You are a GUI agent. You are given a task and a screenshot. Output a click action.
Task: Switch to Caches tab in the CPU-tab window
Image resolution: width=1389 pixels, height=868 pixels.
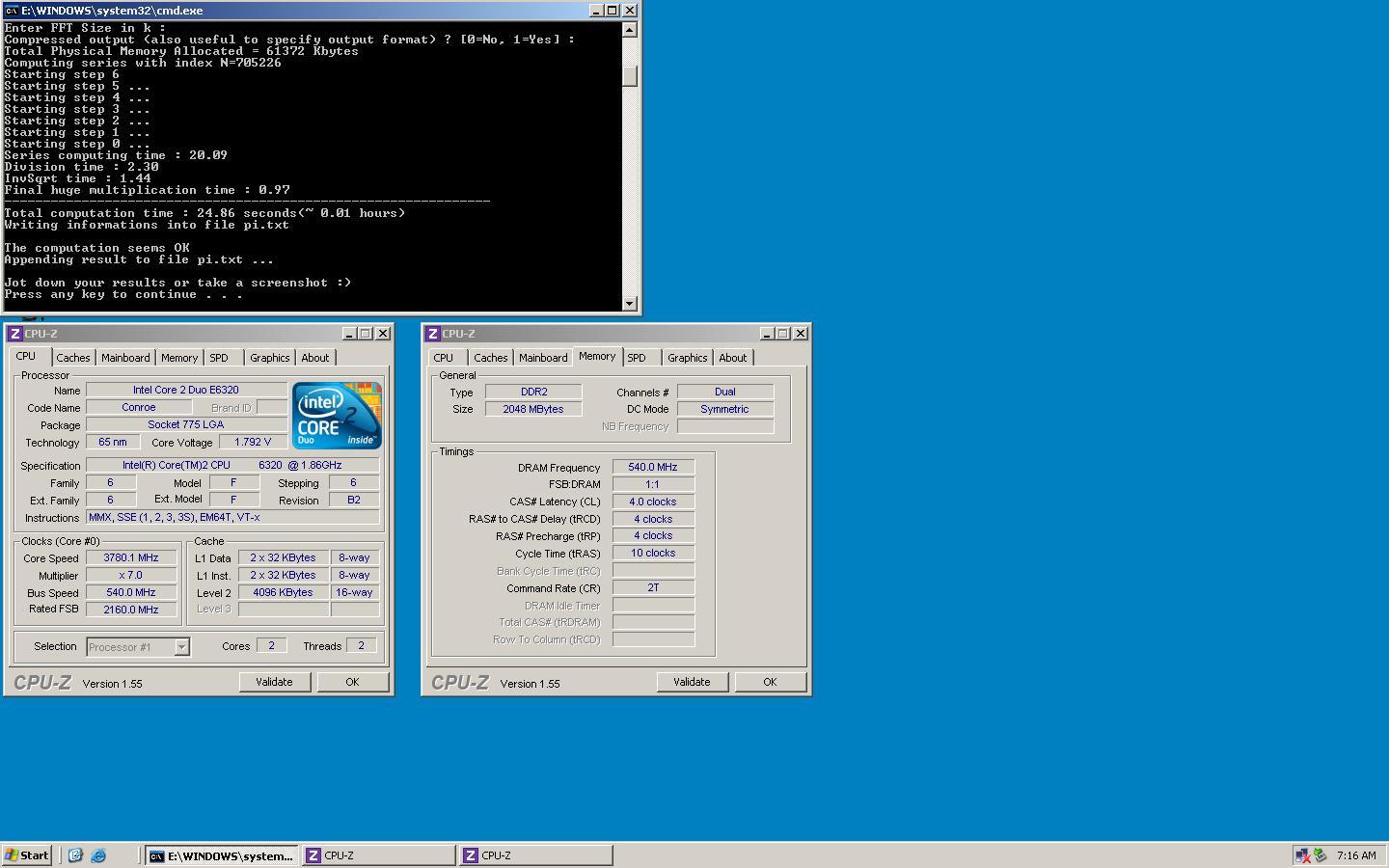click(x=73, y=358)
